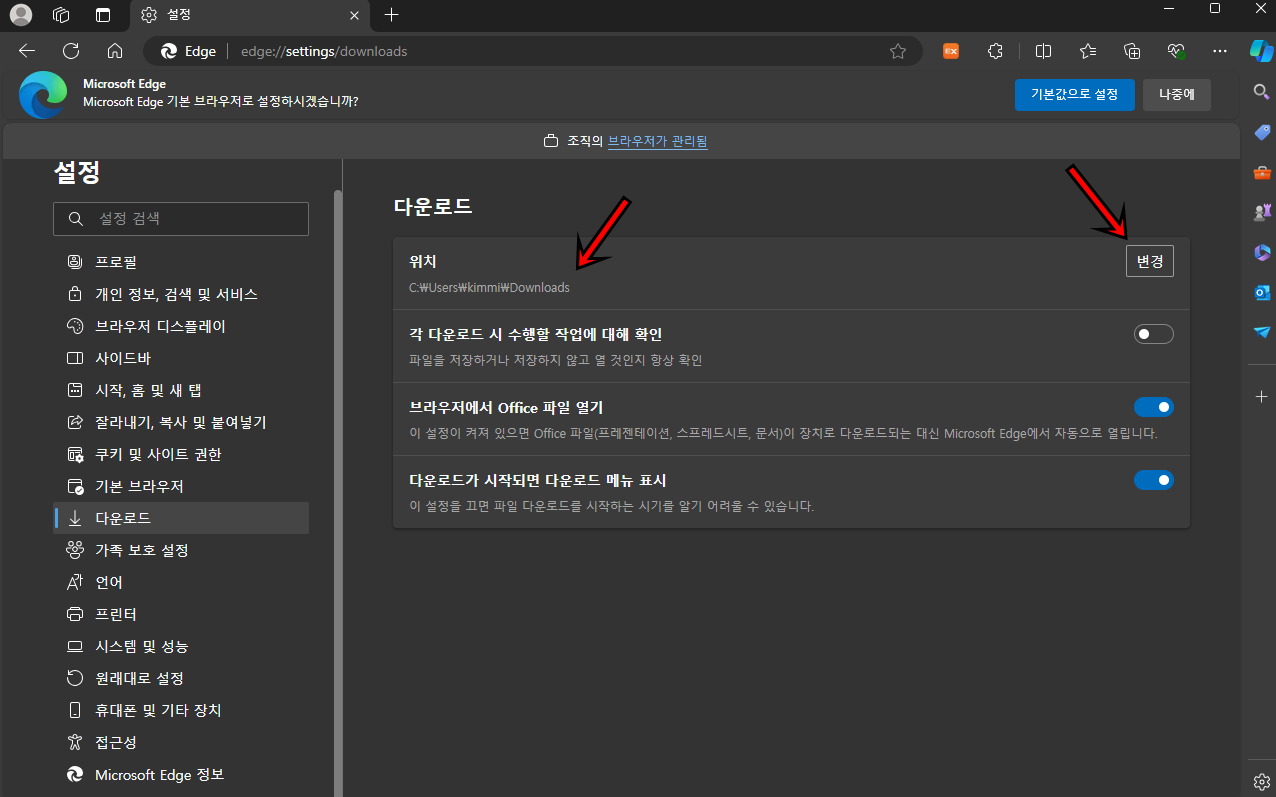Open 쿠키 및 사이트 권한 settings
Viewport: 1276px width, 797px height.
[x=181, y=454]
